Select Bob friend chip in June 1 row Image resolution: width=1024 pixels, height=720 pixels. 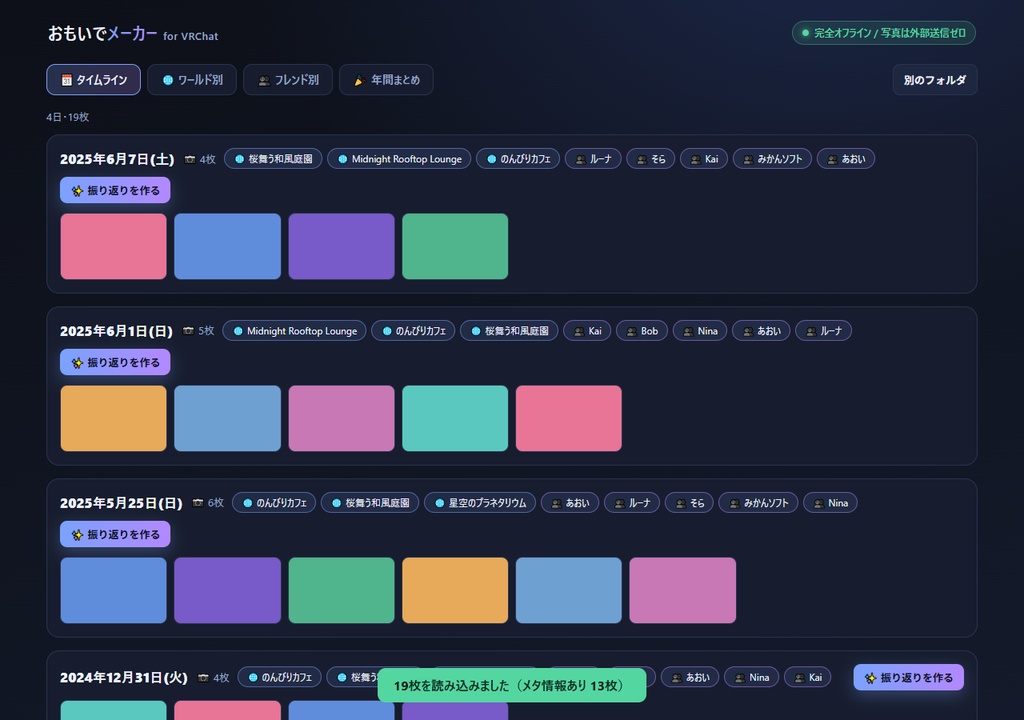pos(642,331)
